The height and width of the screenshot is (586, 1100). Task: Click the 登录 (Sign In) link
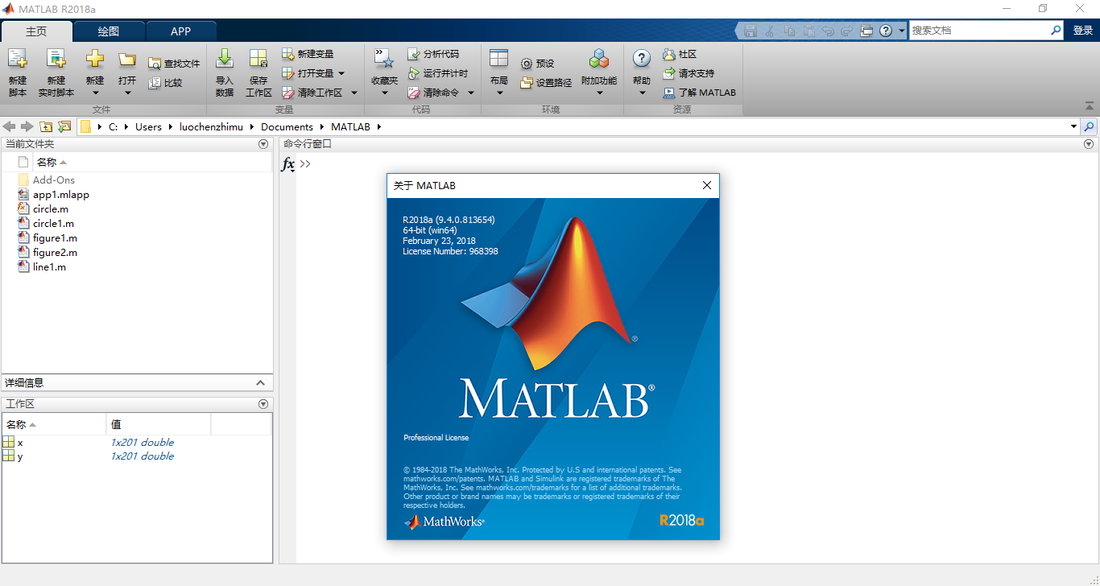point(1082,30)
